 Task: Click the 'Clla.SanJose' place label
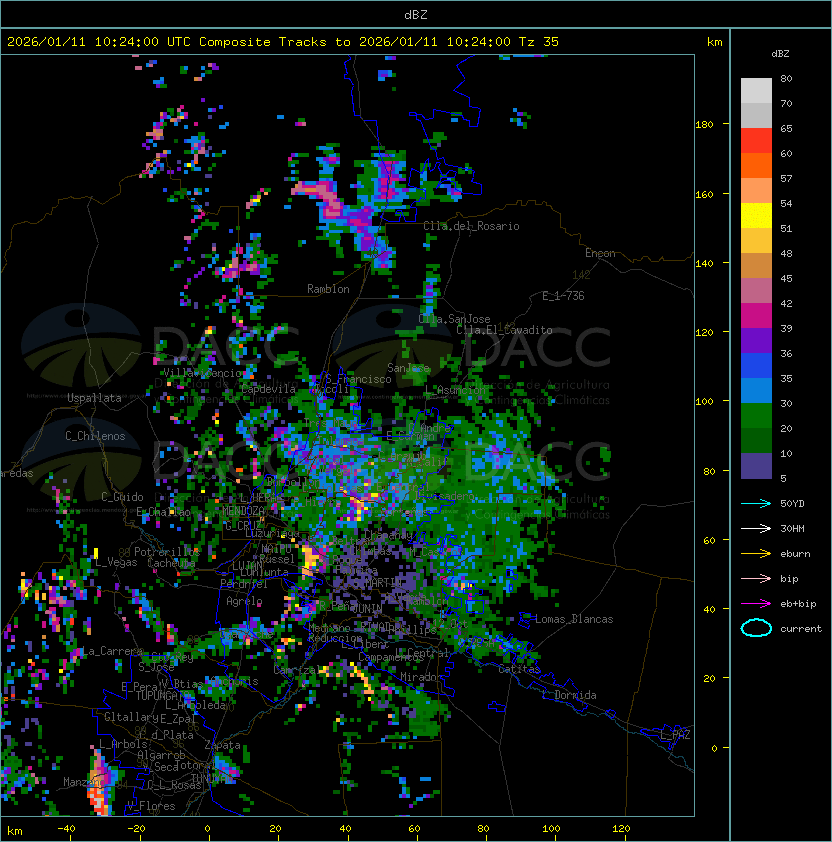[x=454, y=319]
